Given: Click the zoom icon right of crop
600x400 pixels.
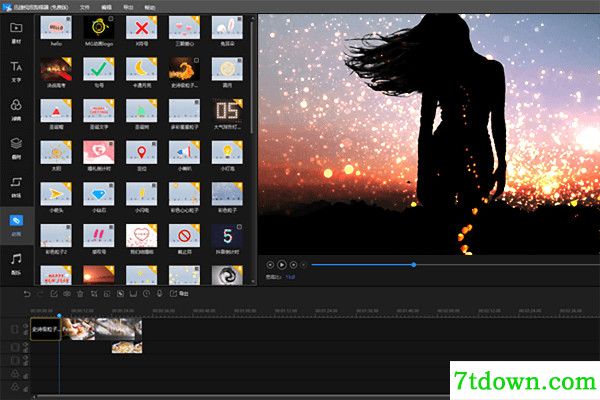Looking at the screenshot, I should (107, 294).
